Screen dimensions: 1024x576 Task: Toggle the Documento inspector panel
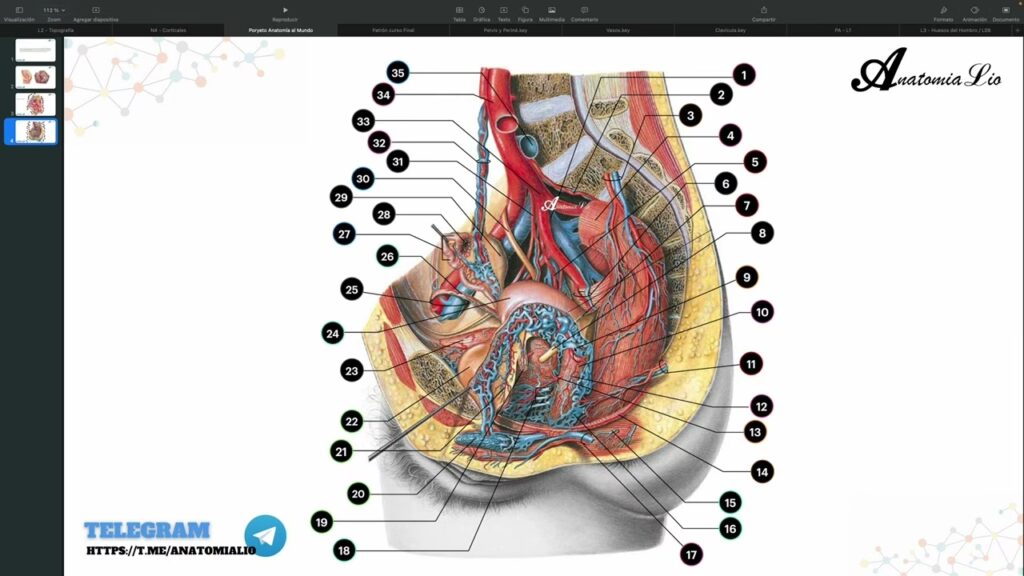pyautogui.click(x=1005, y=10)
